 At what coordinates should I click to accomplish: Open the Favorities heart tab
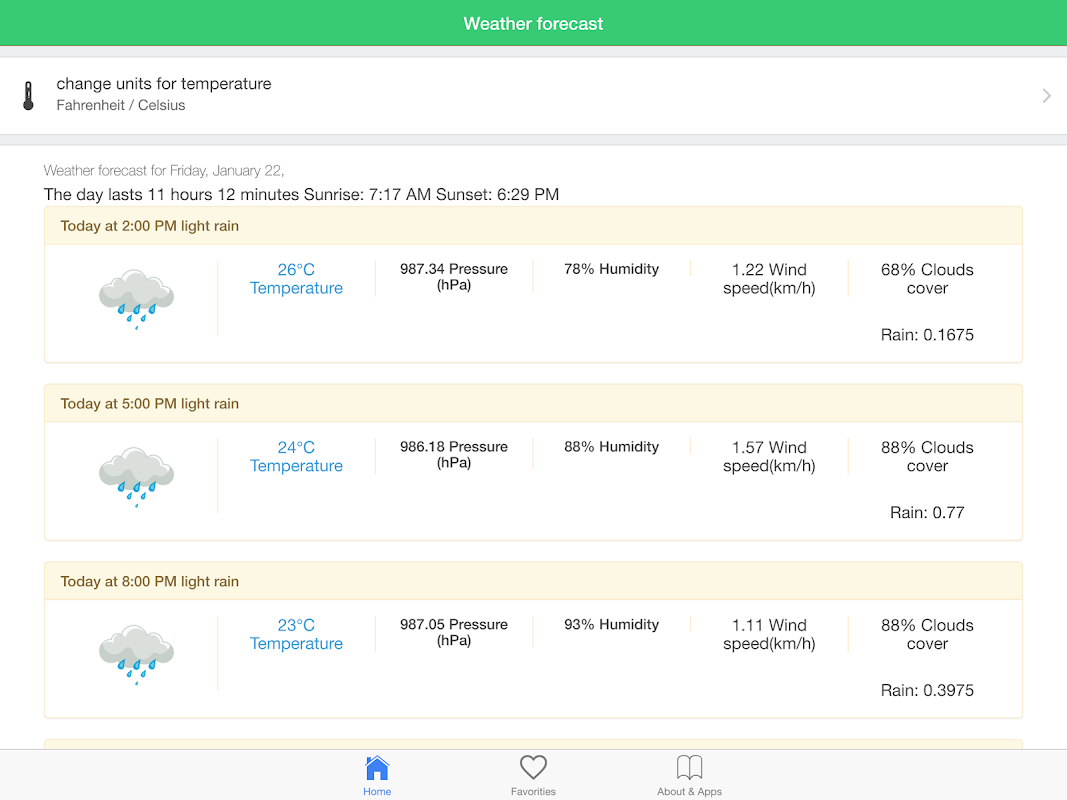click(x=533, y=775)
